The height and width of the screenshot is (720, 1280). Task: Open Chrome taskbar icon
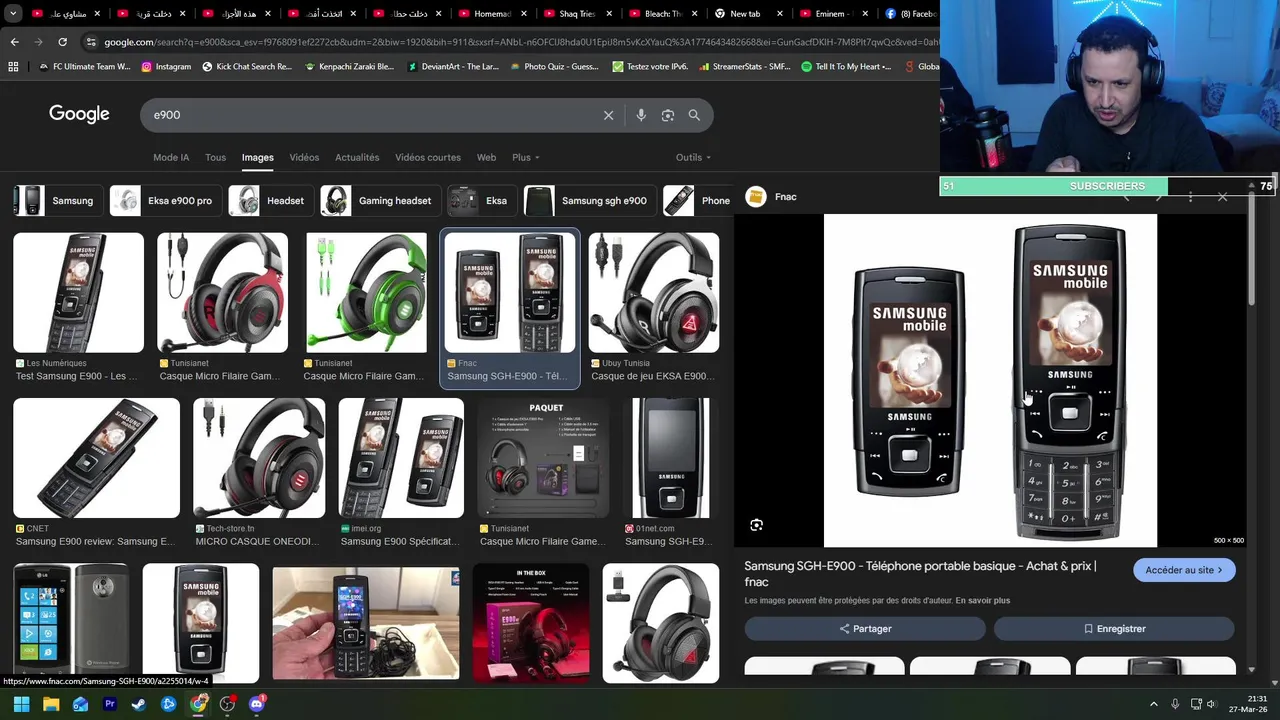click(198, 704)
